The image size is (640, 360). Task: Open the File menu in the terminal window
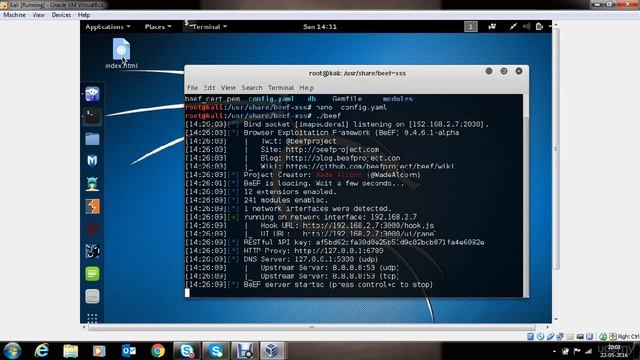click(192, 88)
